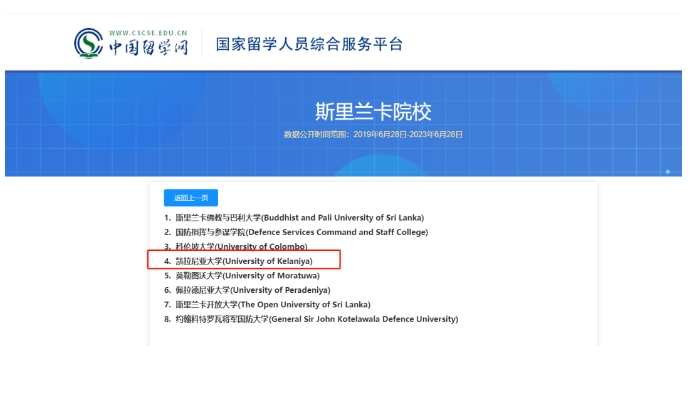Screen dimensions: 692x398
Task: Click the data date range text 2019年6月28日-2023年6月28日
Action: [x=408, y=135]
